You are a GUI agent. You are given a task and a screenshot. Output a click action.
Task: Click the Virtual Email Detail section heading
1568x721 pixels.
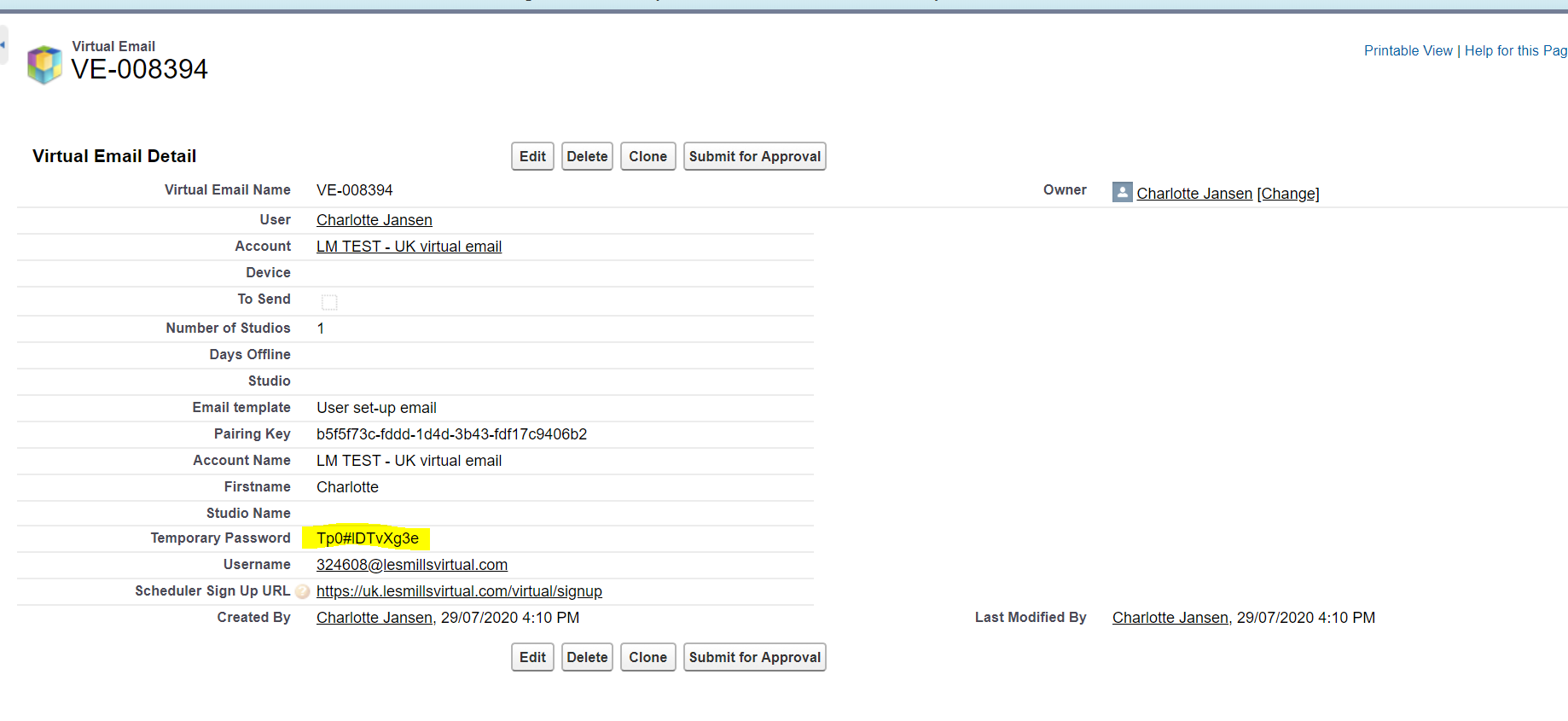(114, 156)
